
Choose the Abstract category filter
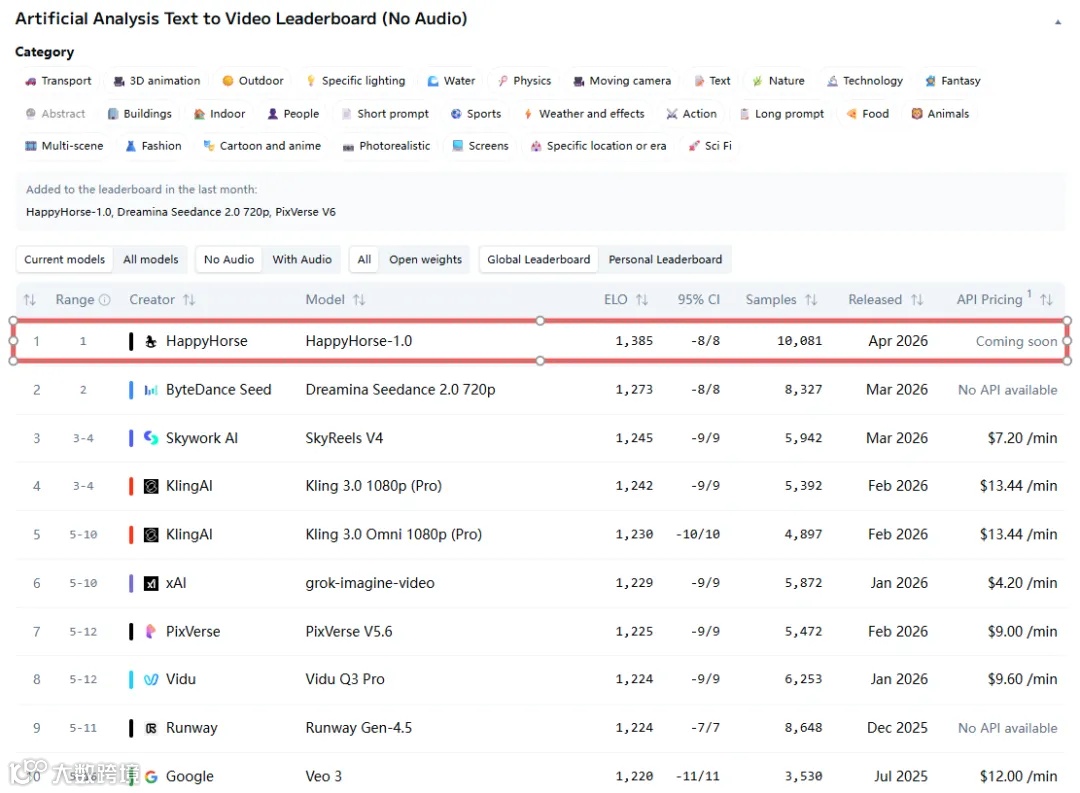pos(56,114)
